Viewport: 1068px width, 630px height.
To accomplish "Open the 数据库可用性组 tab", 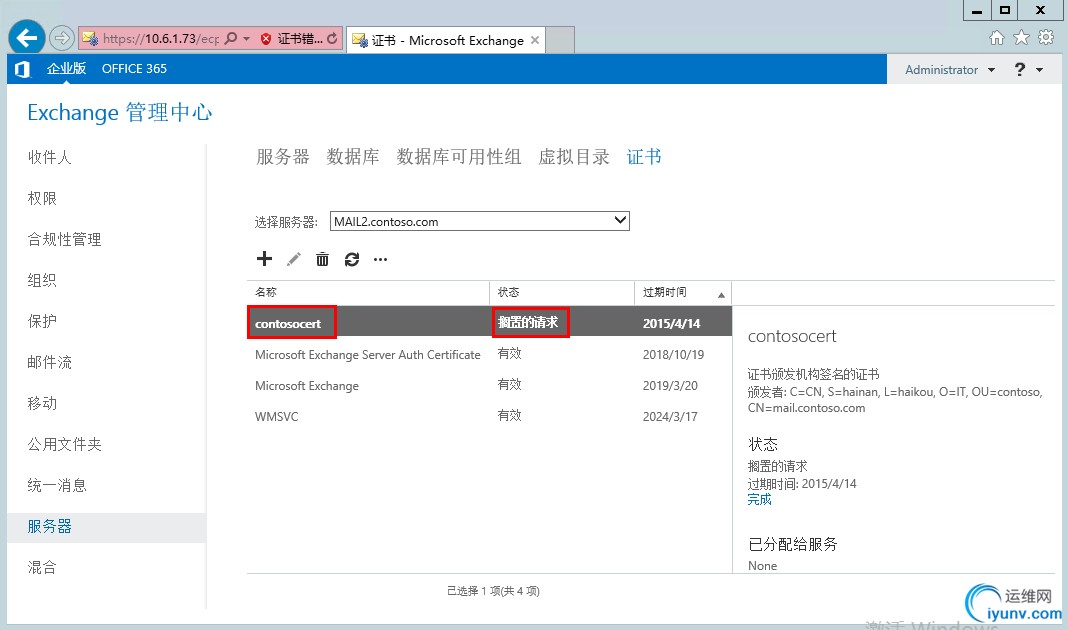I will (459, 157).
